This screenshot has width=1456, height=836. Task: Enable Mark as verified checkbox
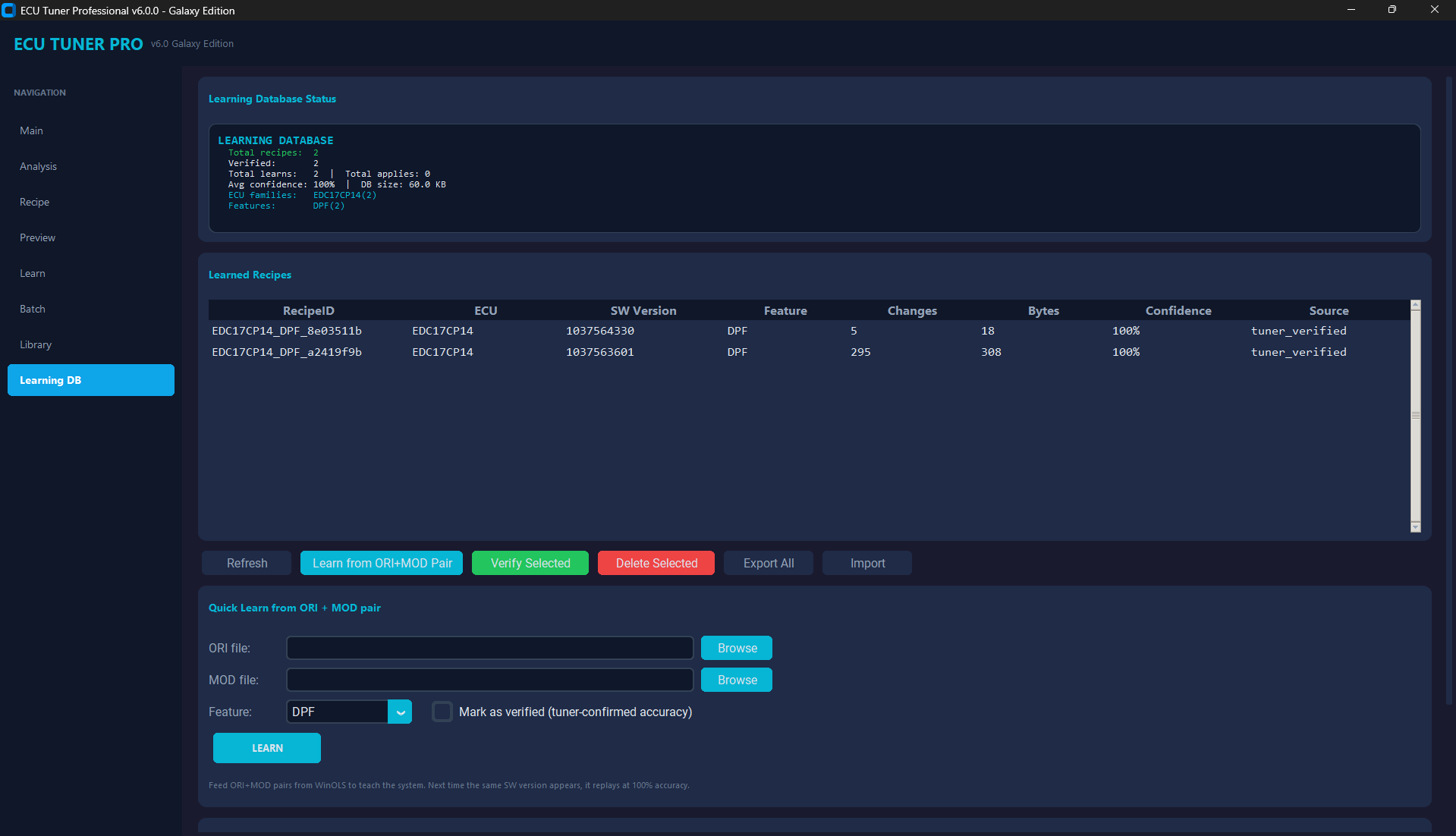(x=442, y=712)
